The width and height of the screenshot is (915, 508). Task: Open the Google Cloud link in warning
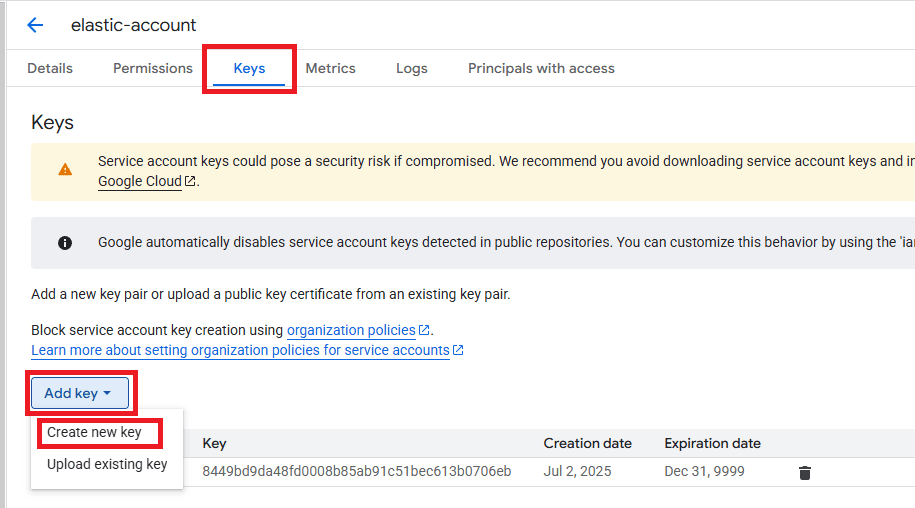pos(139,182)
